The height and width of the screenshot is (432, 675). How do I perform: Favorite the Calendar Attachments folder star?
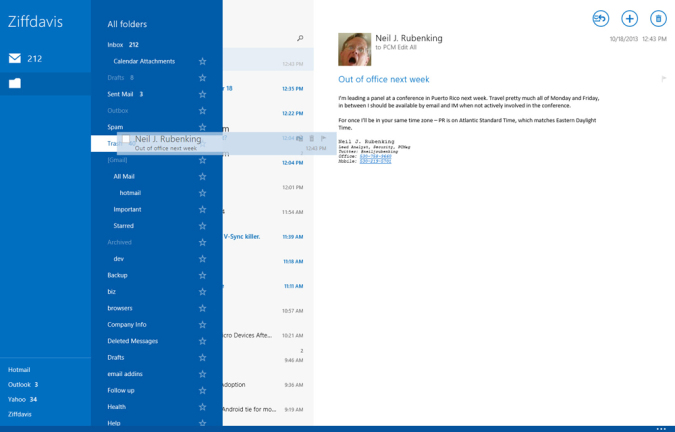pos(202,62)
